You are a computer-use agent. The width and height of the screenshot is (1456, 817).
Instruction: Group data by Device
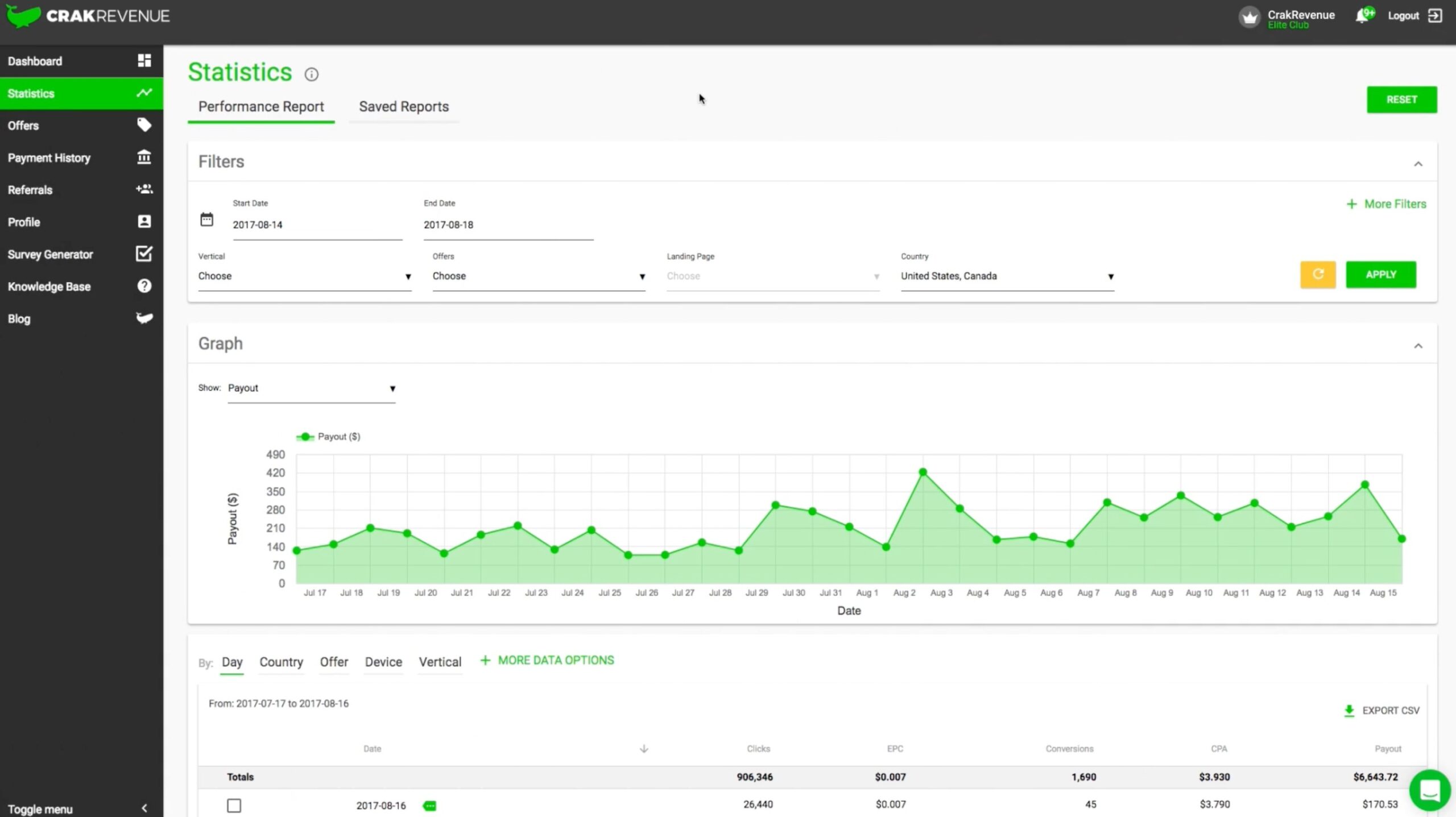point(384,662)
